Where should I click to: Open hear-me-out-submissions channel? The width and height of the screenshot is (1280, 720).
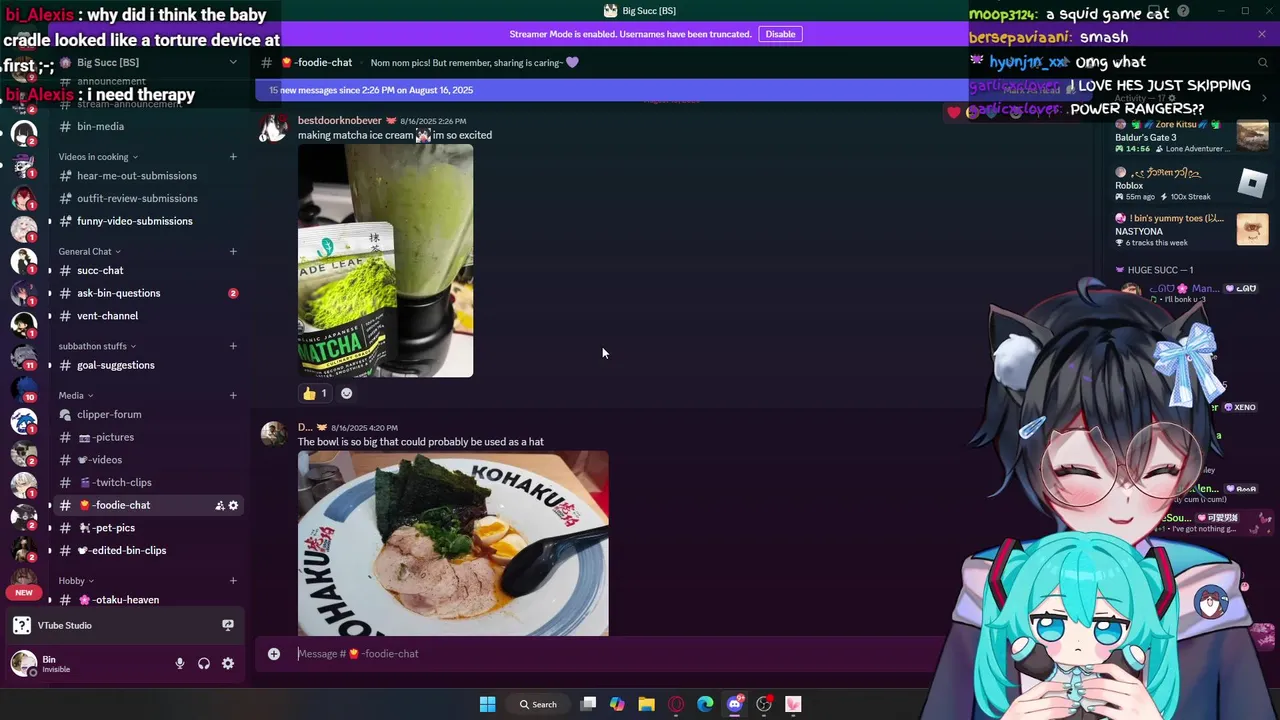pos(147,176)
